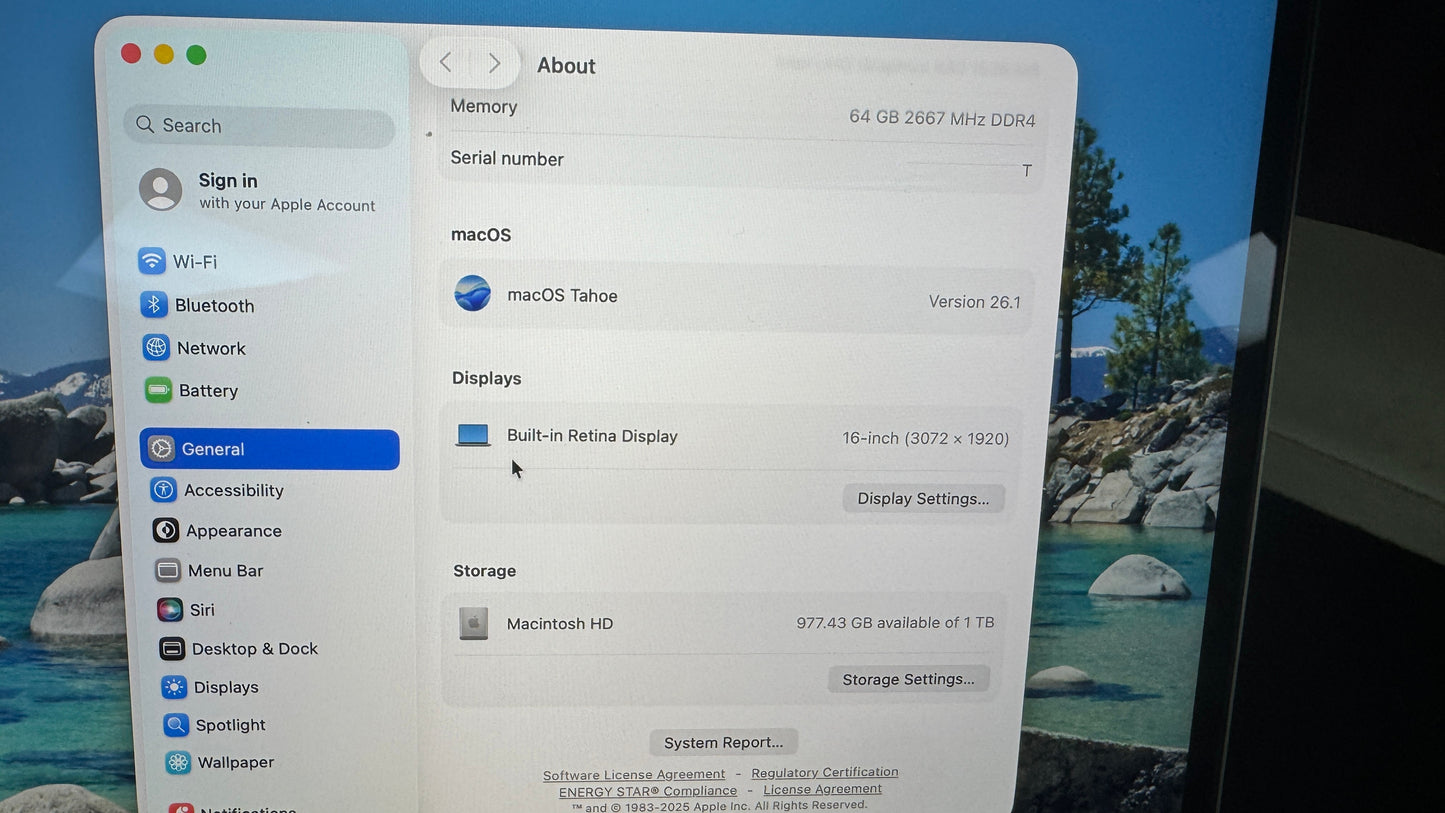Click the back navigation chevron
Image resolution: width=1445 pixels, height=813 pixels.
pyautogui.click(x=445, y=62)
